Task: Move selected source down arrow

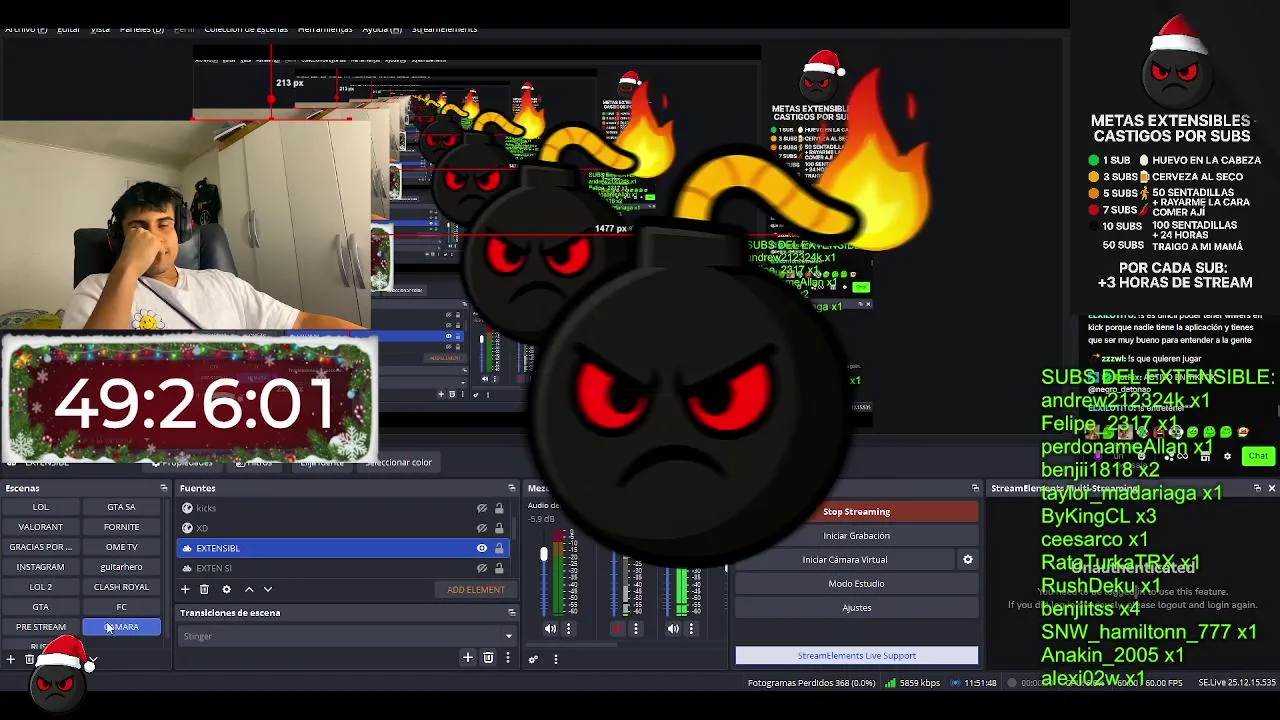Action: coord(267,589)
